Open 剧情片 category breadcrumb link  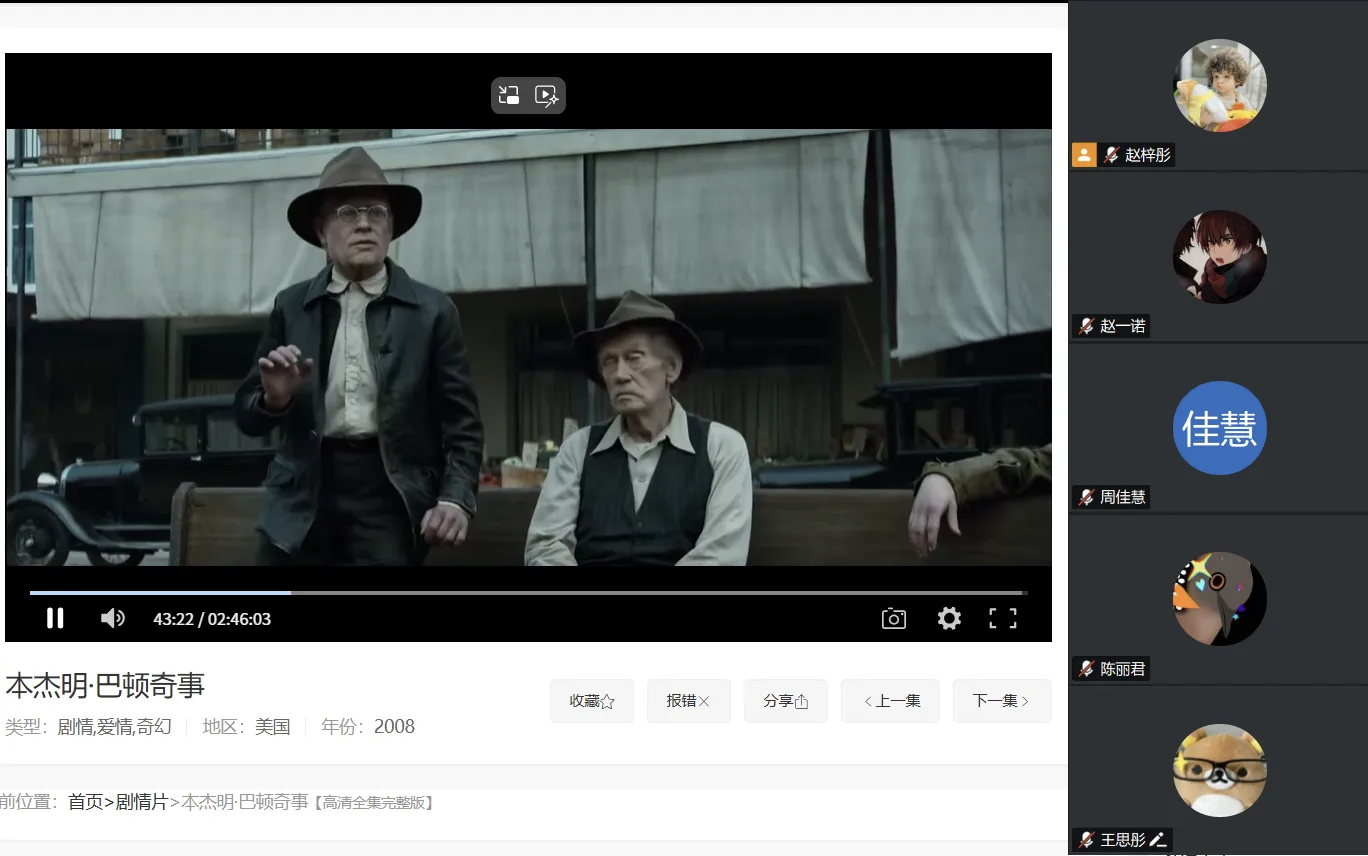coord(141,802)
